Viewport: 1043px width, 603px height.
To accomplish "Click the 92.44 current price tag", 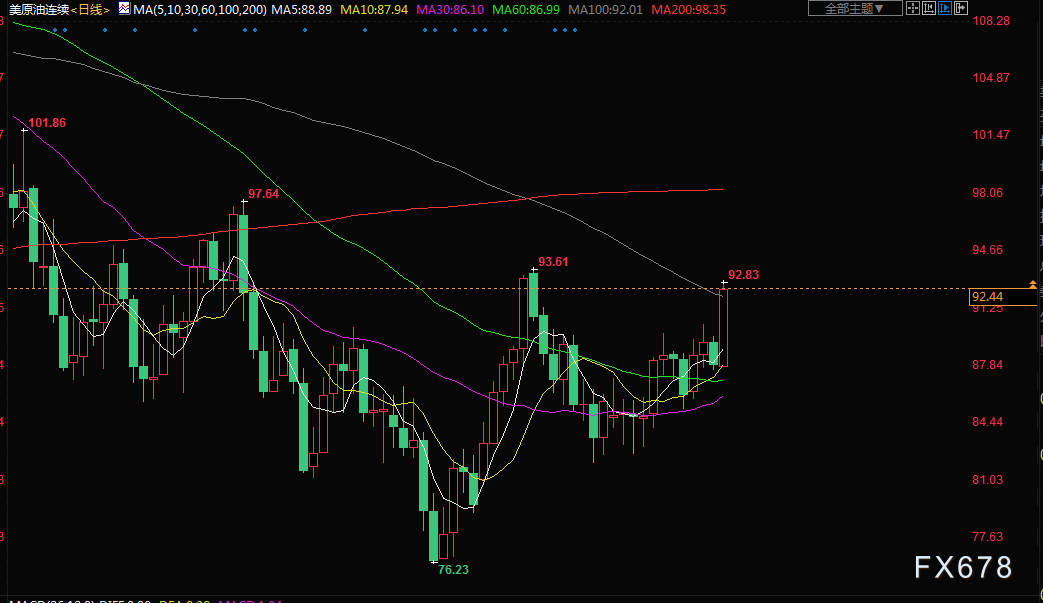I will (x=1003, y=297).
